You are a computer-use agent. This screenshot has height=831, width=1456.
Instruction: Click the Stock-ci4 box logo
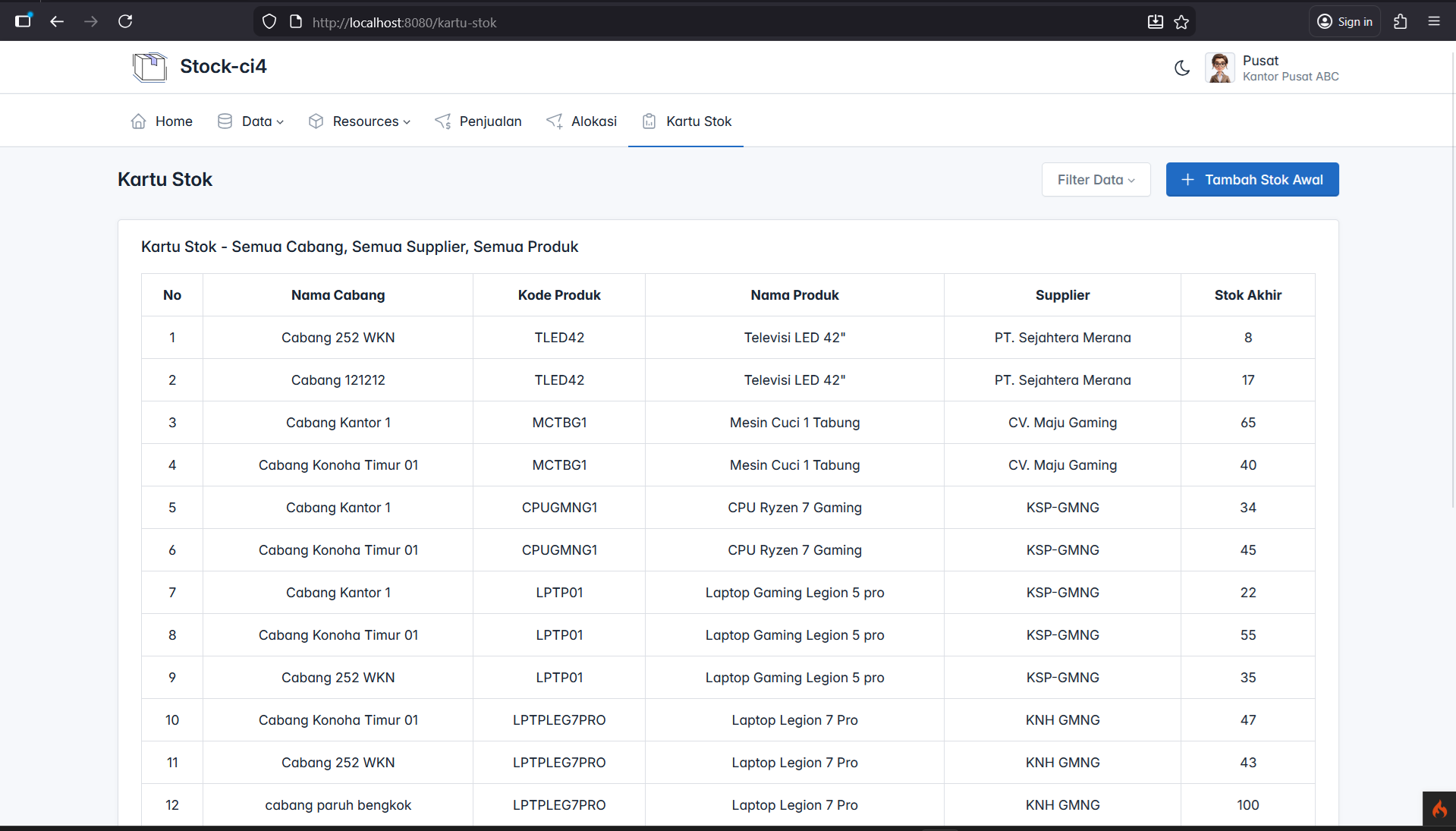[x=149, y=67]
